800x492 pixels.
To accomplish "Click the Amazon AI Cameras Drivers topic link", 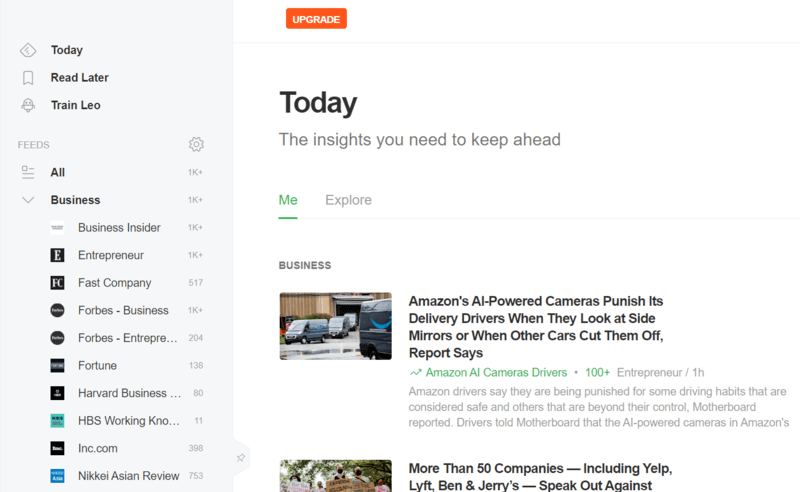I will 496,373.
